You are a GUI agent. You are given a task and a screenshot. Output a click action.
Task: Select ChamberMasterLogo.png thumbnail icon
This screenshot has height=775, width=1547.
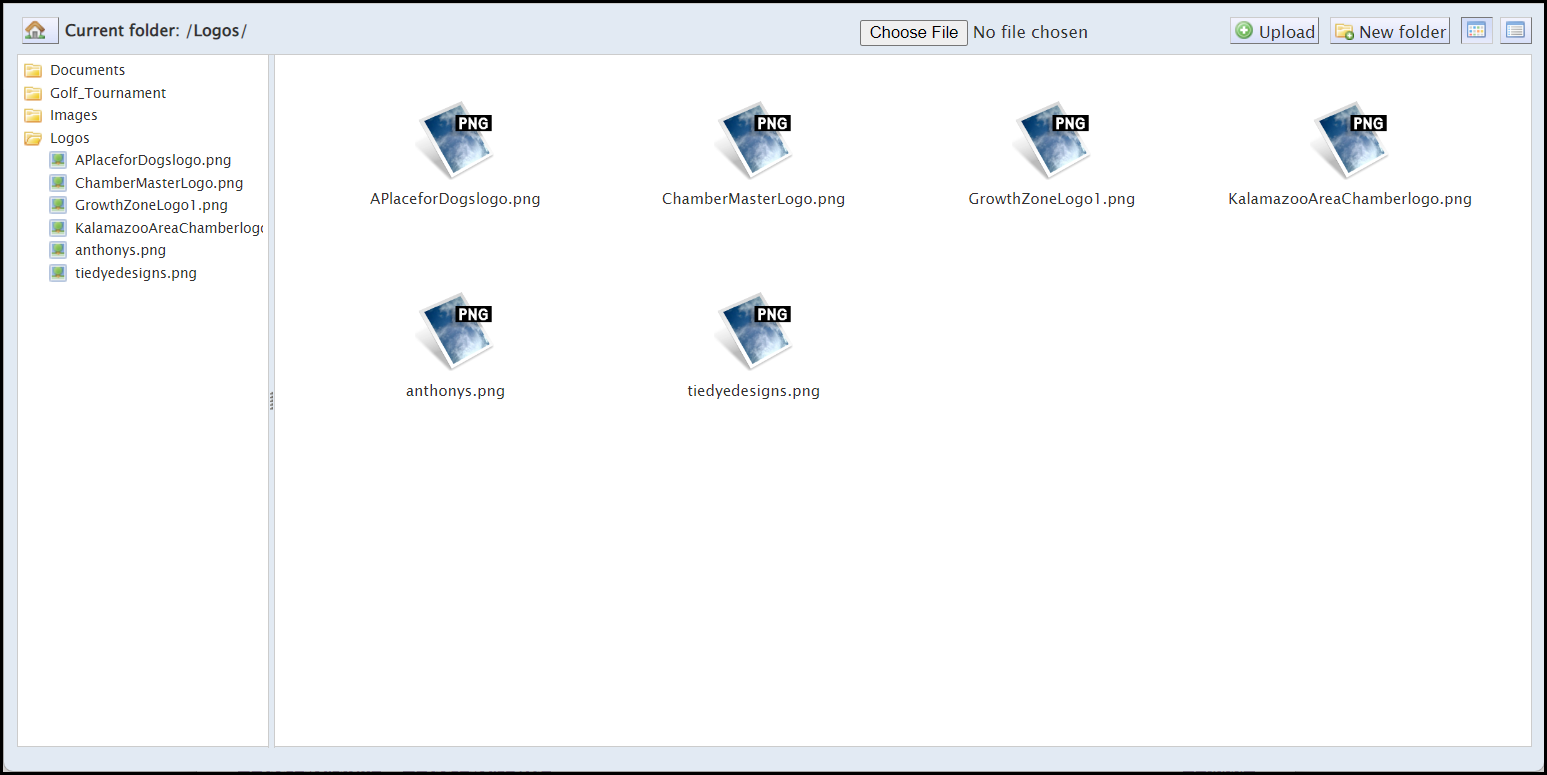(754, 140)
